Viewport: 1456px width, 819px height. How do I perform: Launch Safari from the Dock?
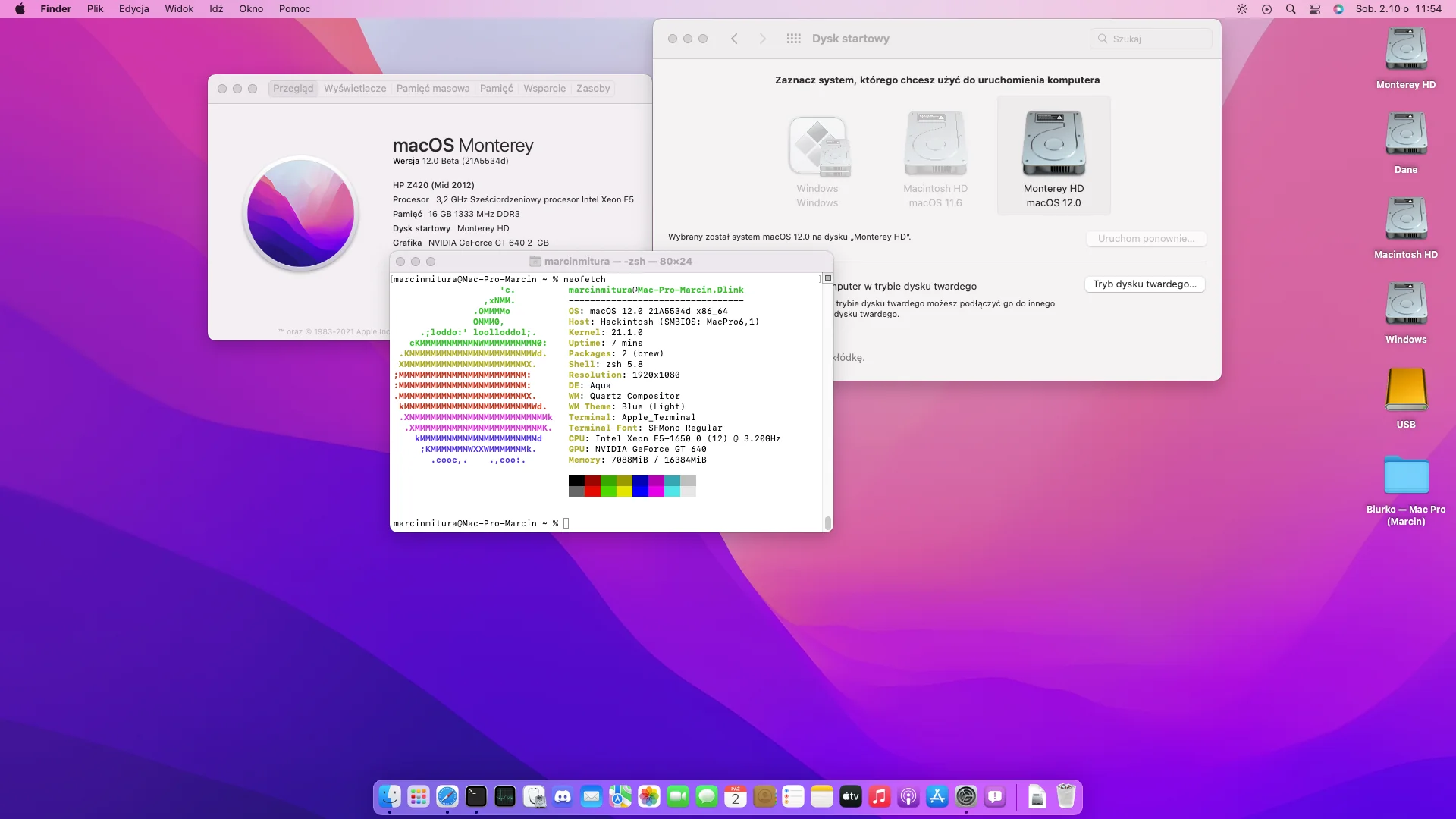pos(447,796)
